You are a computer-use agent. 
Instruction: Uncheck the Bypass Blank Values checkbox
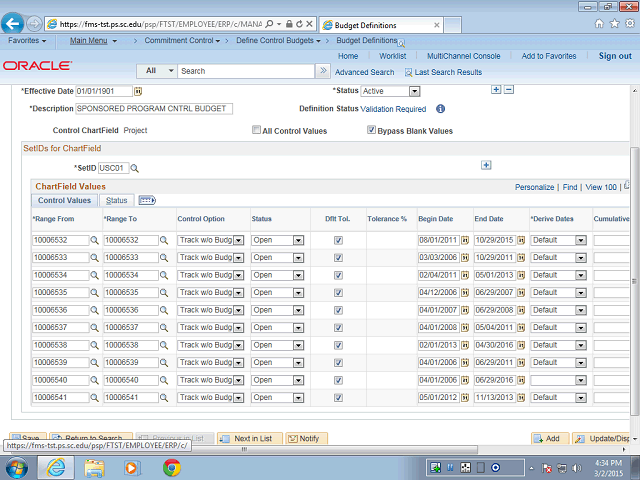tap(371, 130)
